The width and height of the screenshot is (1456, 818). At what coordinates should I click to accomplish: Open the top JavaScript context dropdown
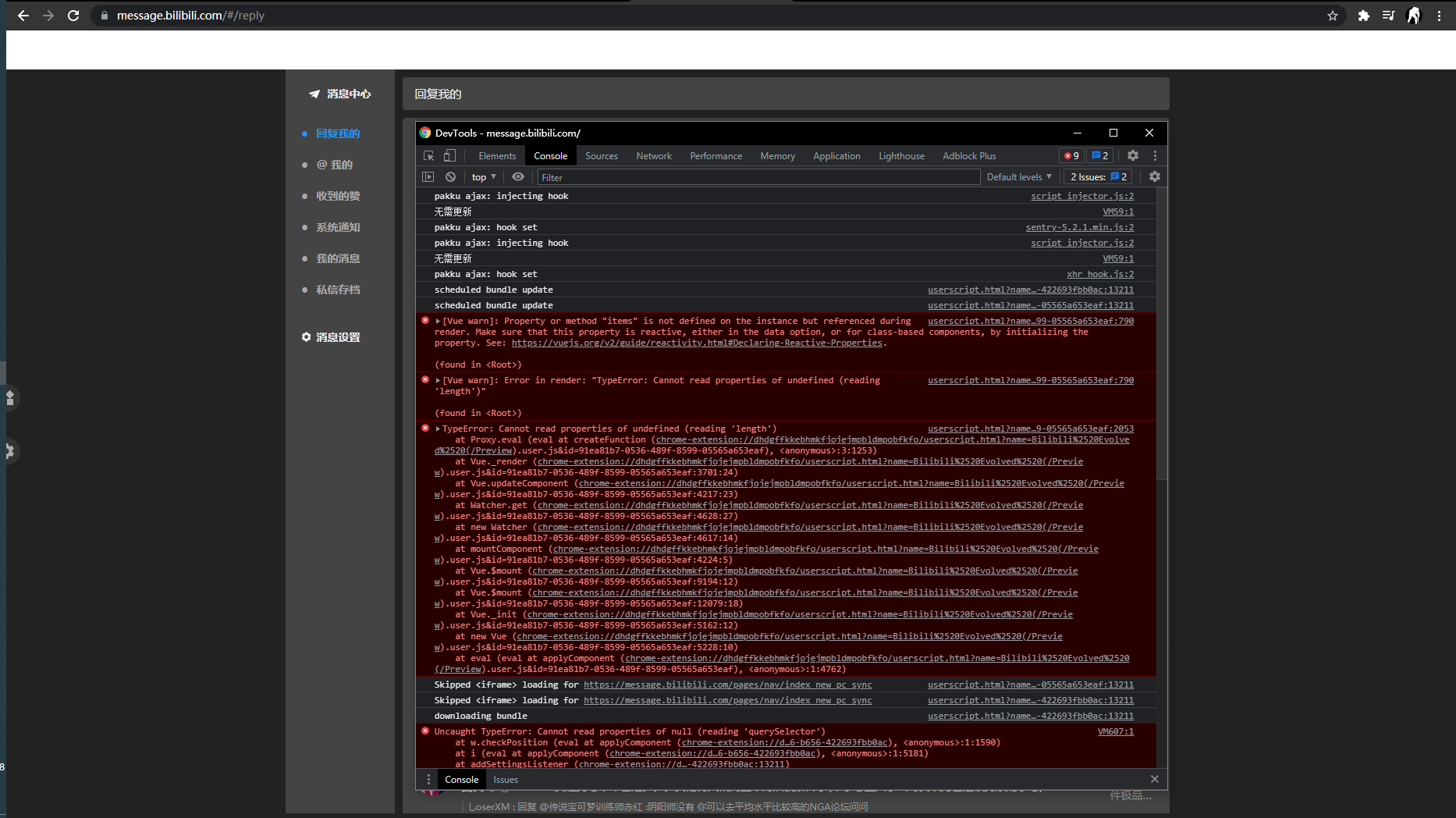484,177
